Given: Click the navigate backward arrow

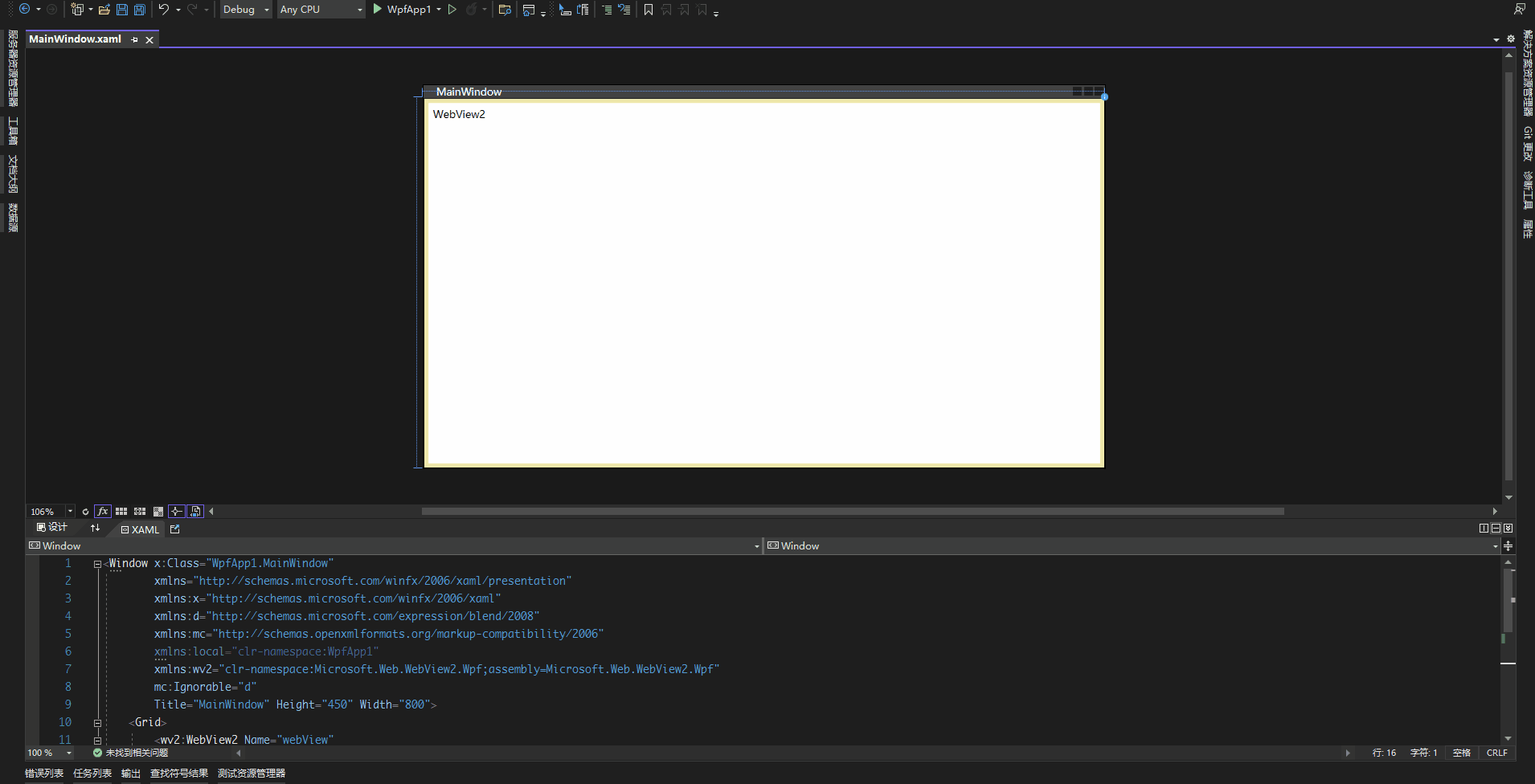Looking at the screenshot, I should coord(24,9).
